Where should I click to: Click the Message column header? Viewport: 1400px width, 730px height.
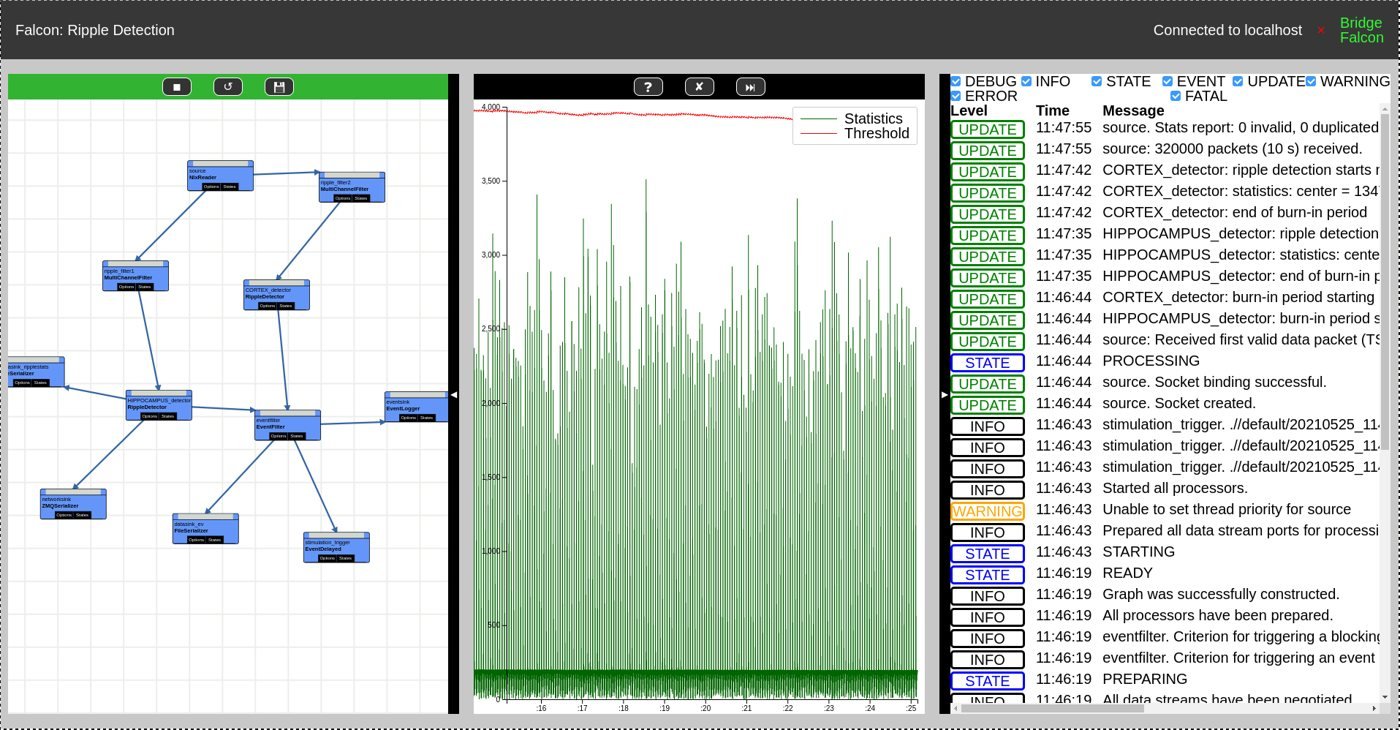pyautogui.click(x=1135, y=111)
